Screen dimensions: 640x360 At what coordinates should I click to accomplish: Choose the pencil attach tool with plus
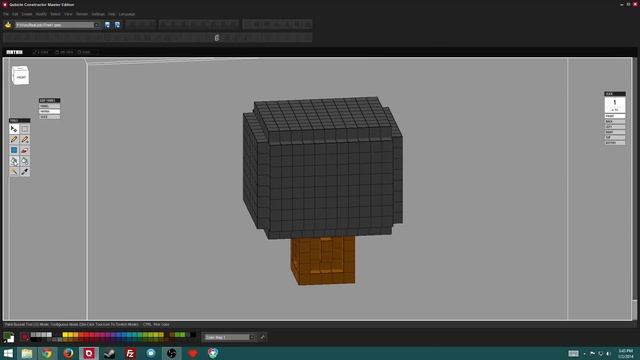pos(24,140)
